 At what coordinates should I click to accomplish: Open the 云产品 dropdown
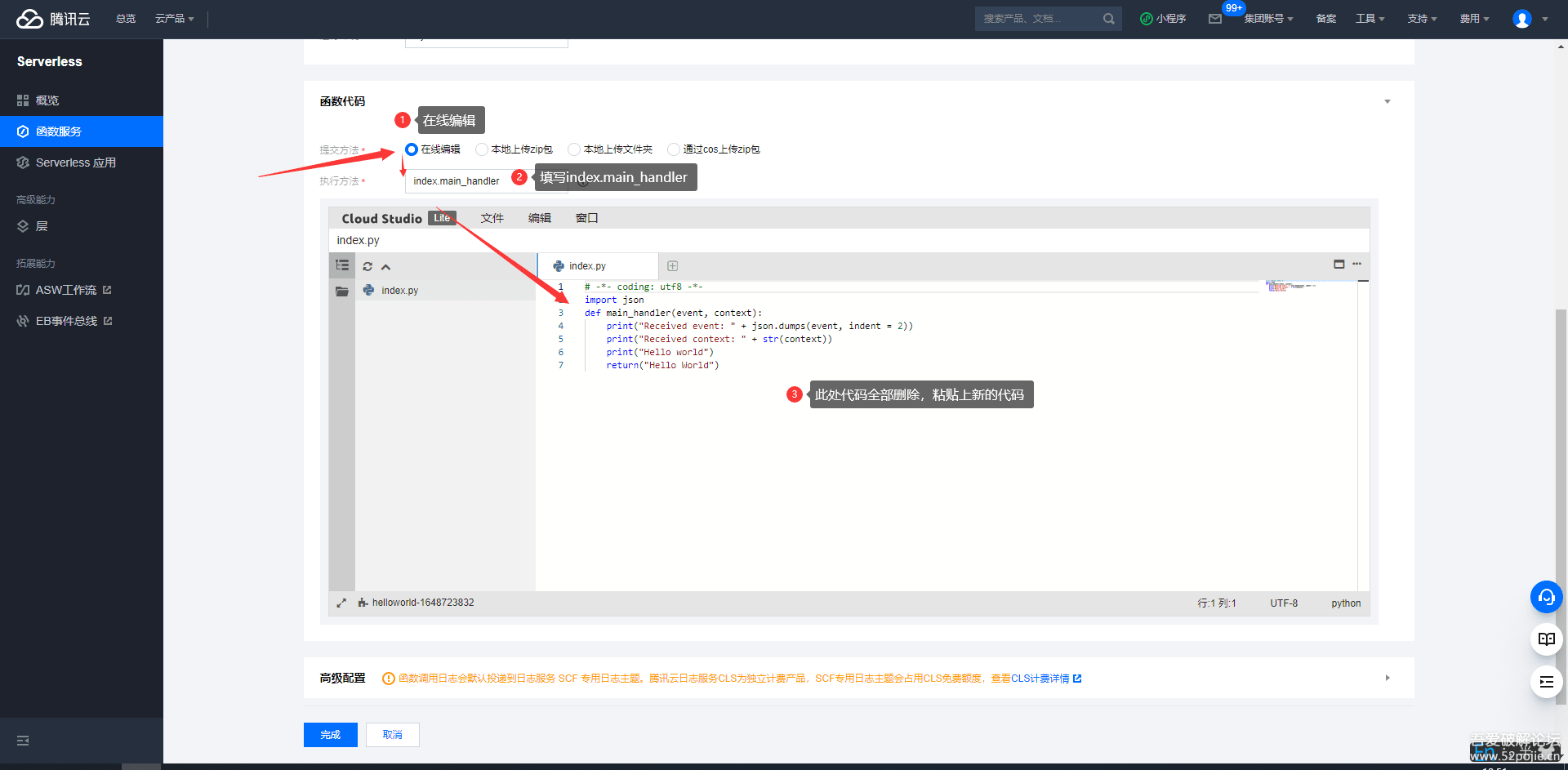click(175, 19)
